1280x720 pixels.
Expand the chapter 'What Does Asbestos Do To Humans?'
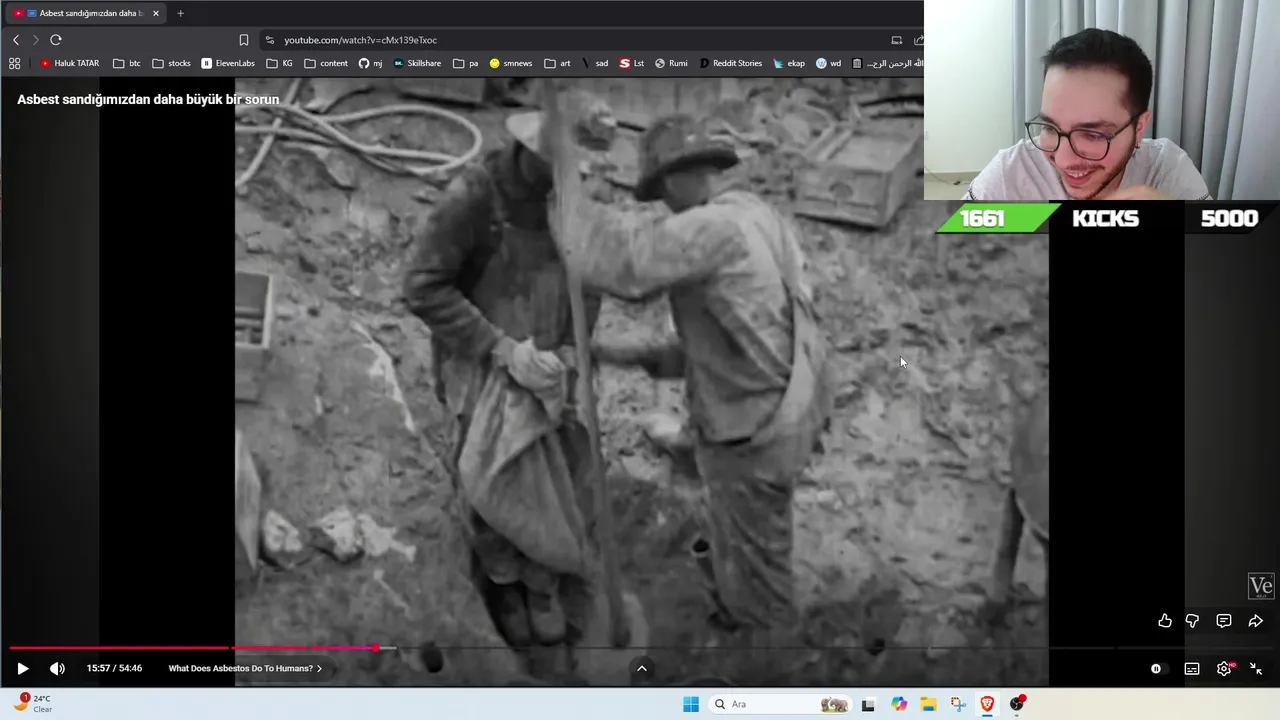245,668
